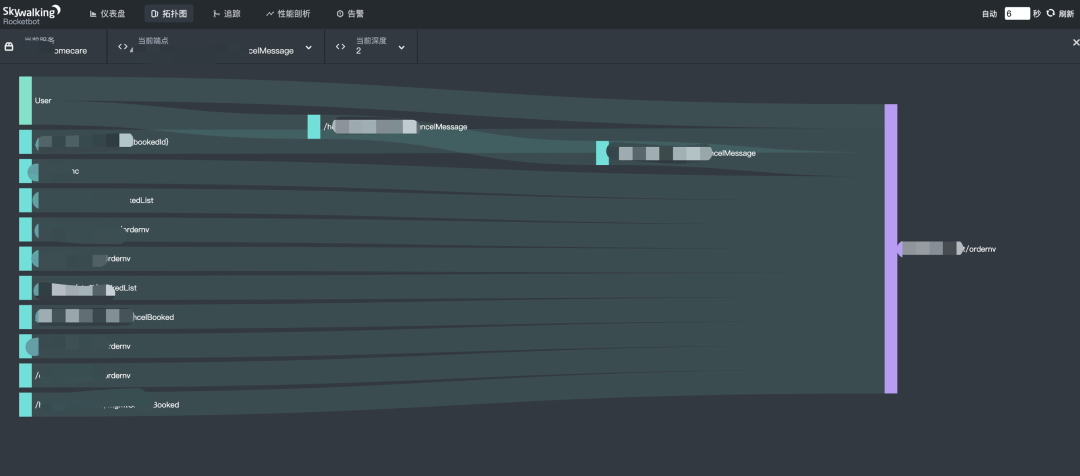Viewport: 1080px width, 476px height.
Task: Click the current service package icon
Action: (x=10, y=47)
